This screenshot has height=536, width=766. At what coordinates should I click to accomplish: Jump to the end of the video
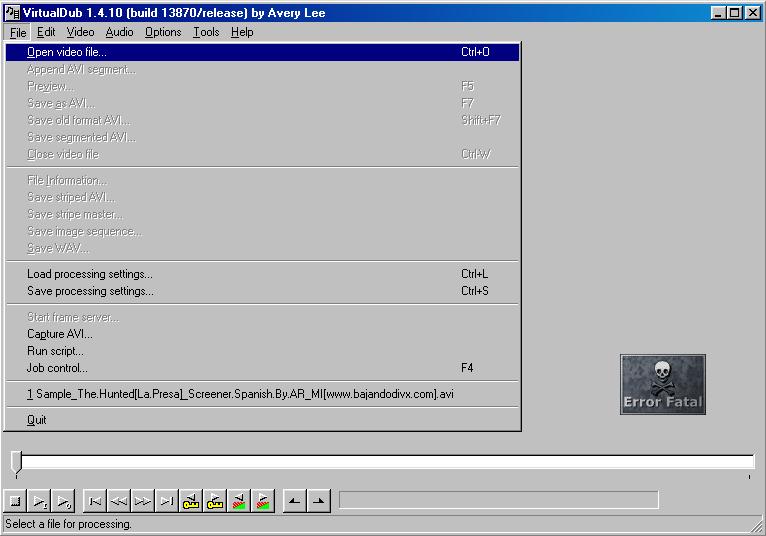[167, 501]
